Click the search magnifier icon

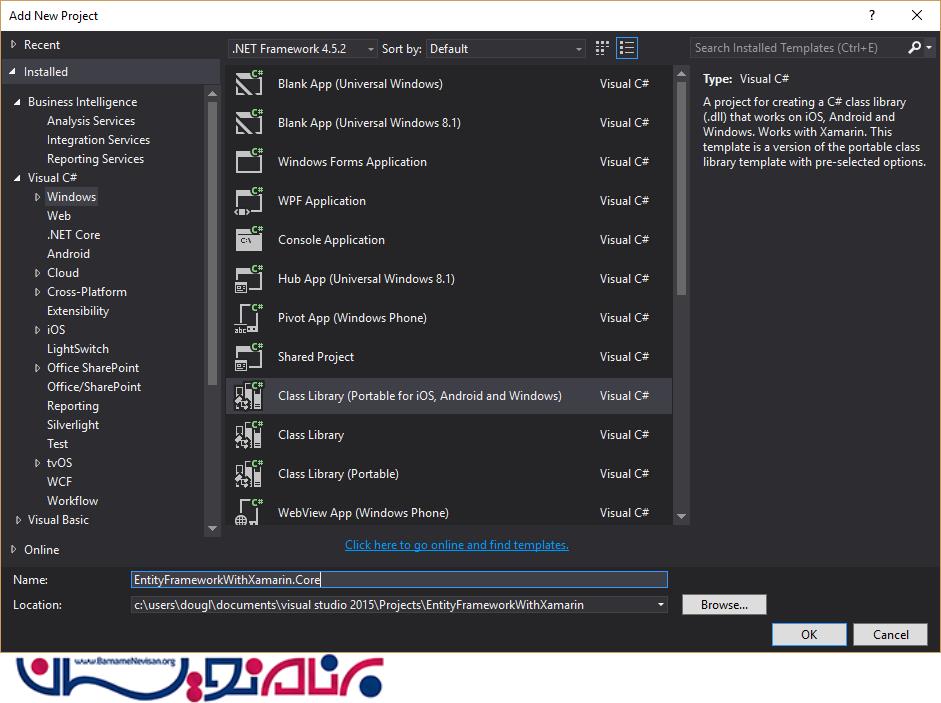[x=914, y=48]
